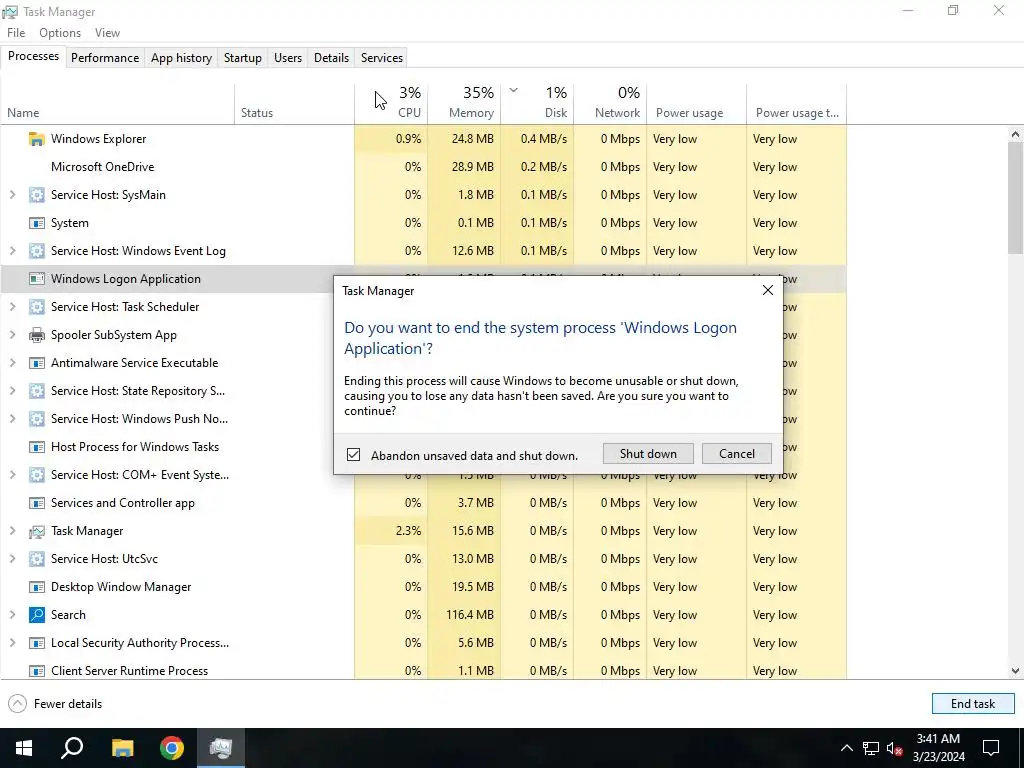This screenshot has width=1024, height=768.
Task: Expand Service Host: Task Scheduler group
Action: pos(12,307)
